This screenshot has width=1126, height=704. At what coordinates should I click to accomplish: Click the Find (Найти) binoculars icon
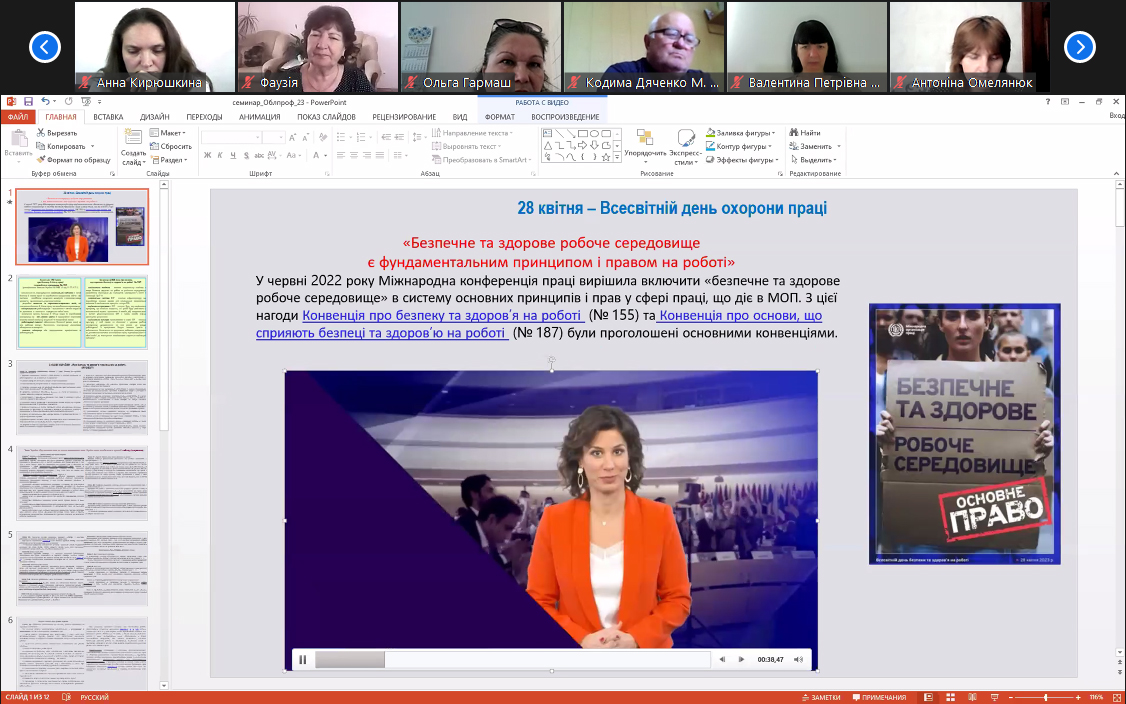coord(791,132)
